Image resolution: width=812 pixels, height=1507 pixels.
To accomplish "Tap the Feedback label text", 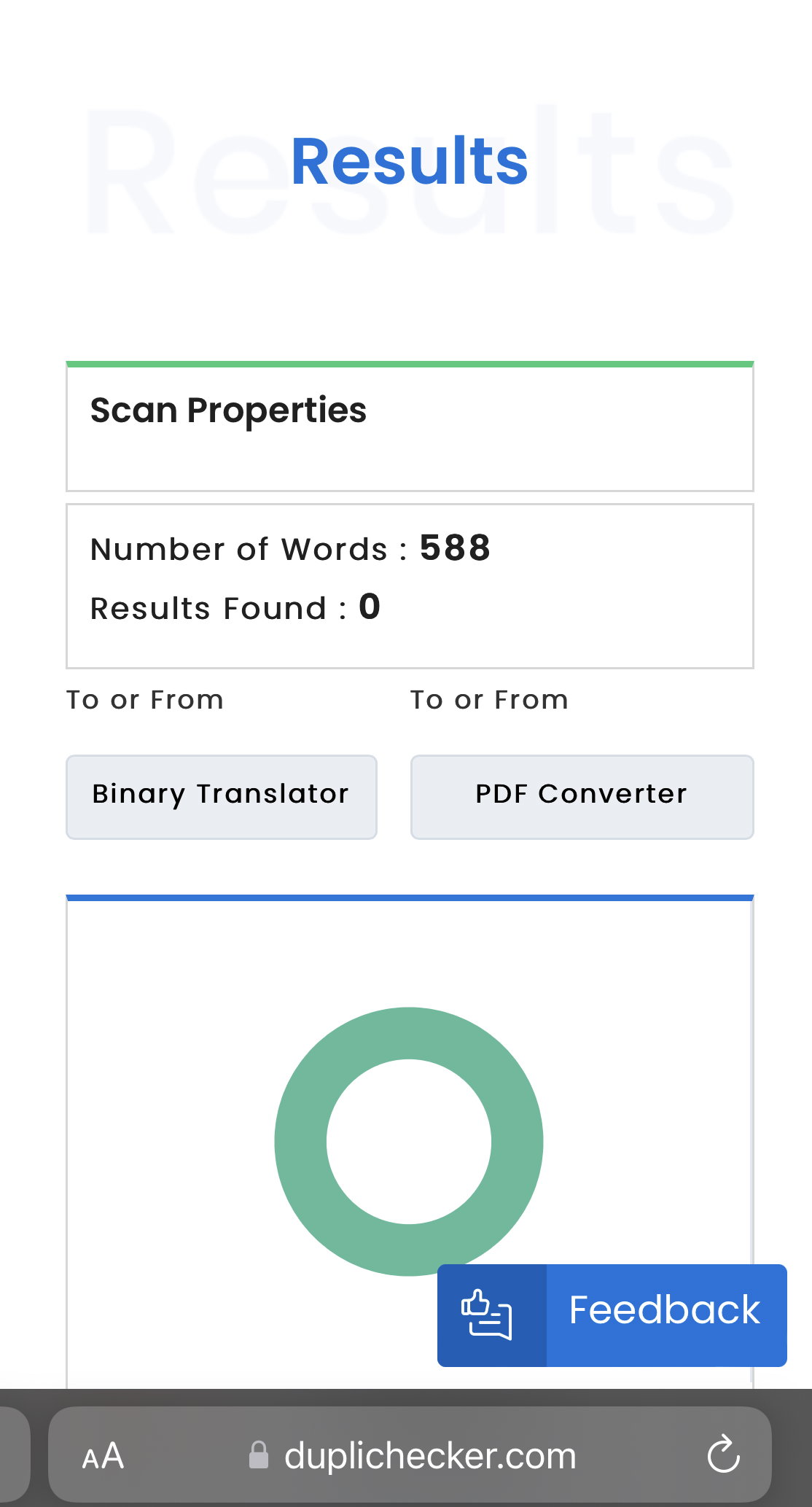I will point(665,1309).
